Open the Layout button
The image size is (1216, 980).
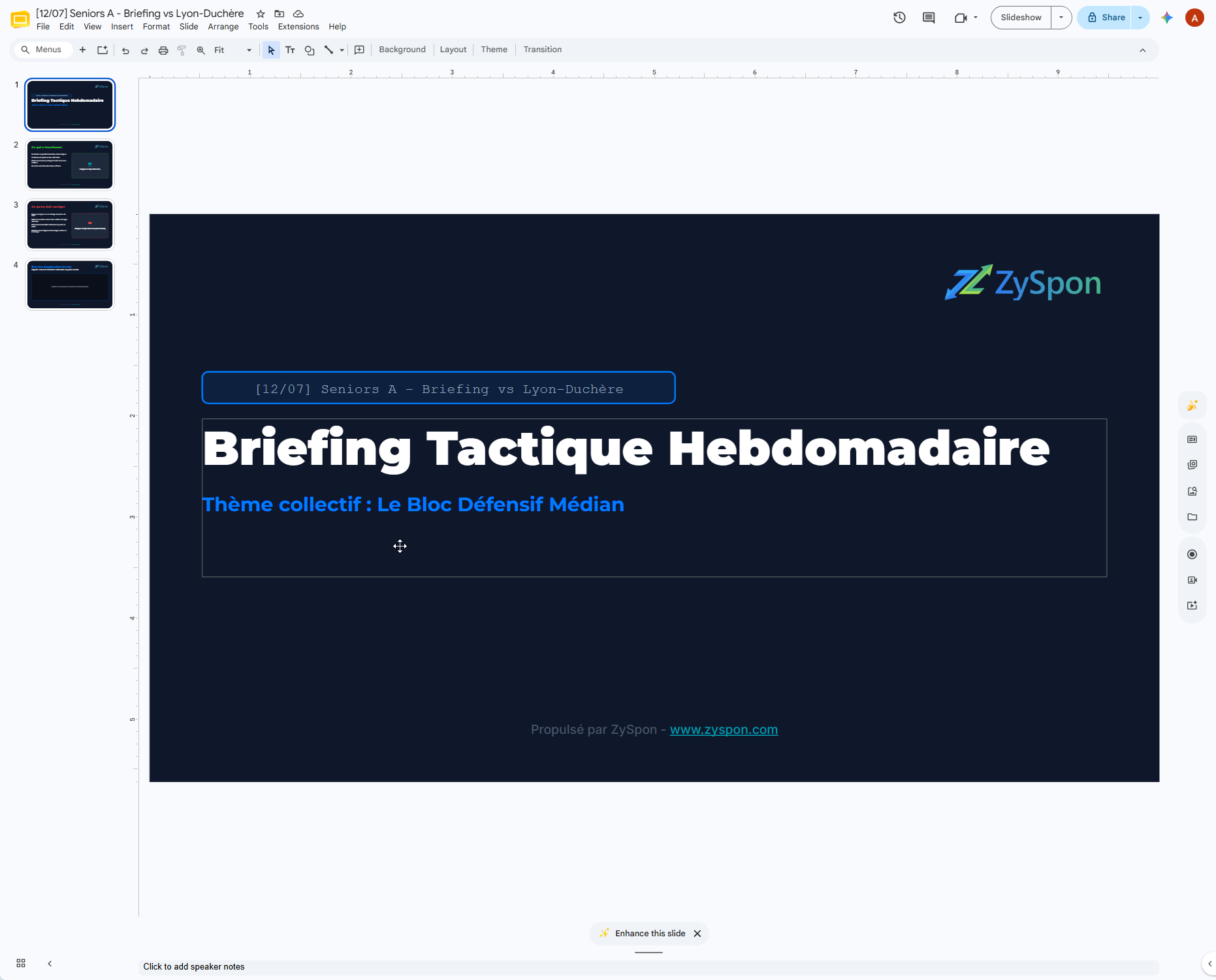tap(453, 50)
